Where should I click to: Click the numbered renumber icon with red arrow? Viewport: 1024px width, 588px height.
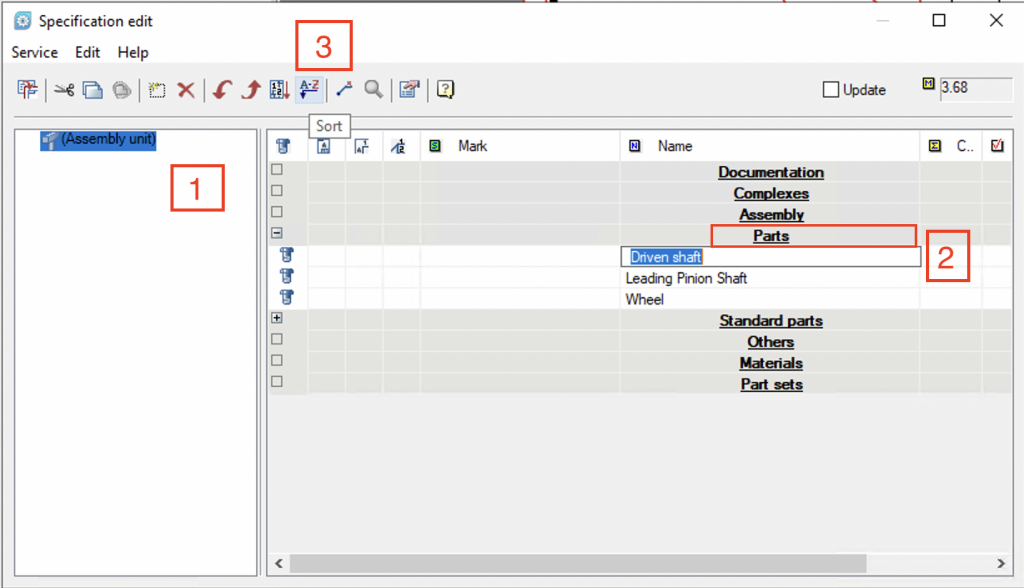(x=280, y=90)
